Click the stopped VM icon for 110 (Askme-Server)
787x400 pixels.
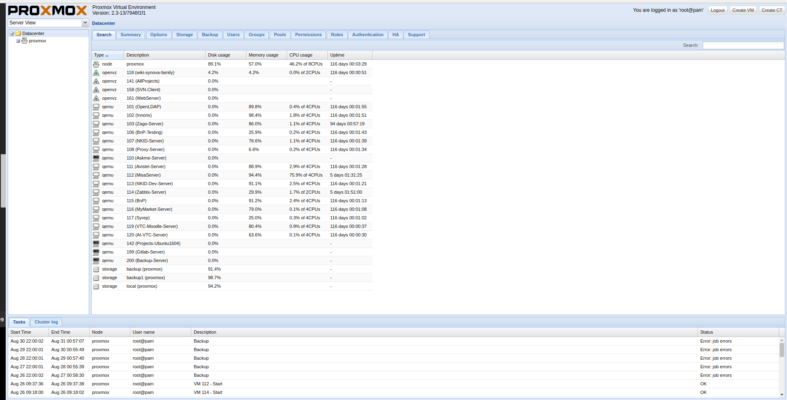[x=96, y=158]
